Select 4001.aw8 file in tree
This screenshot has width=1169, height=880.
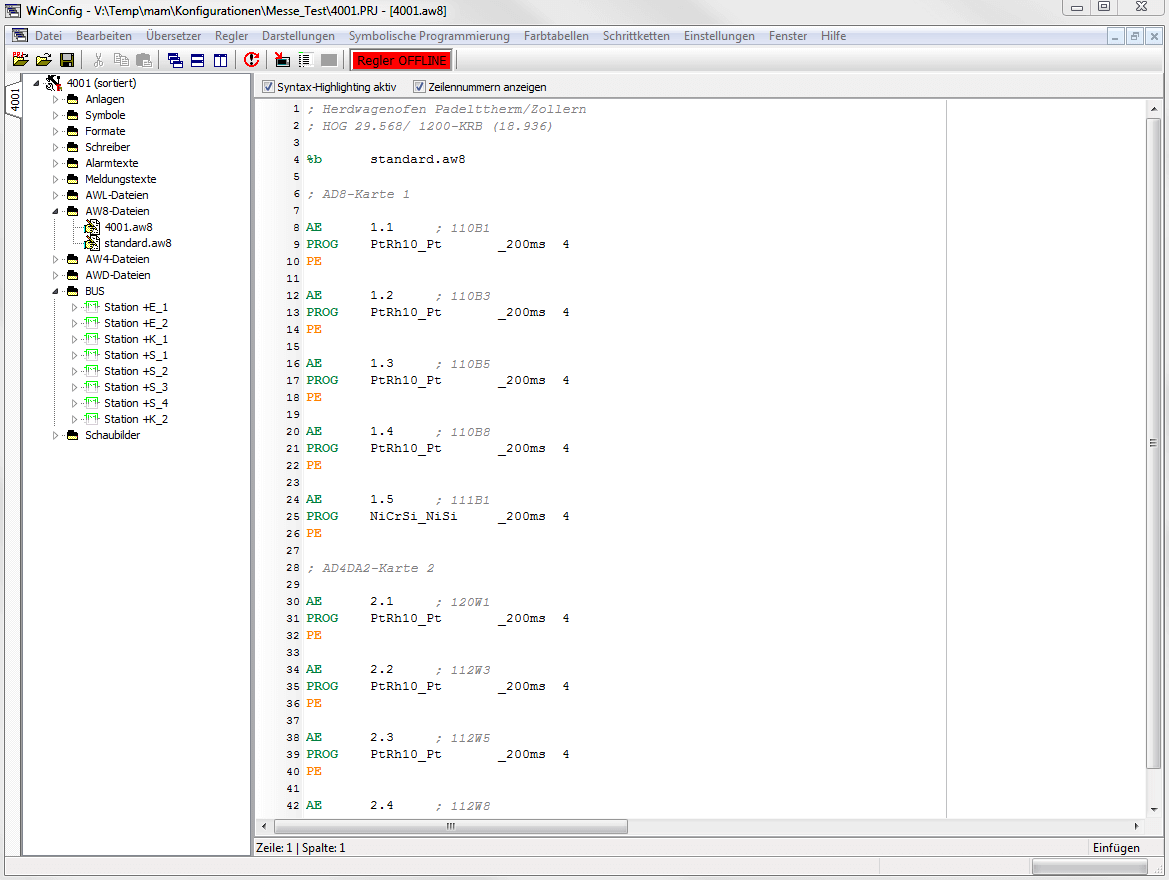click(128, 227)
